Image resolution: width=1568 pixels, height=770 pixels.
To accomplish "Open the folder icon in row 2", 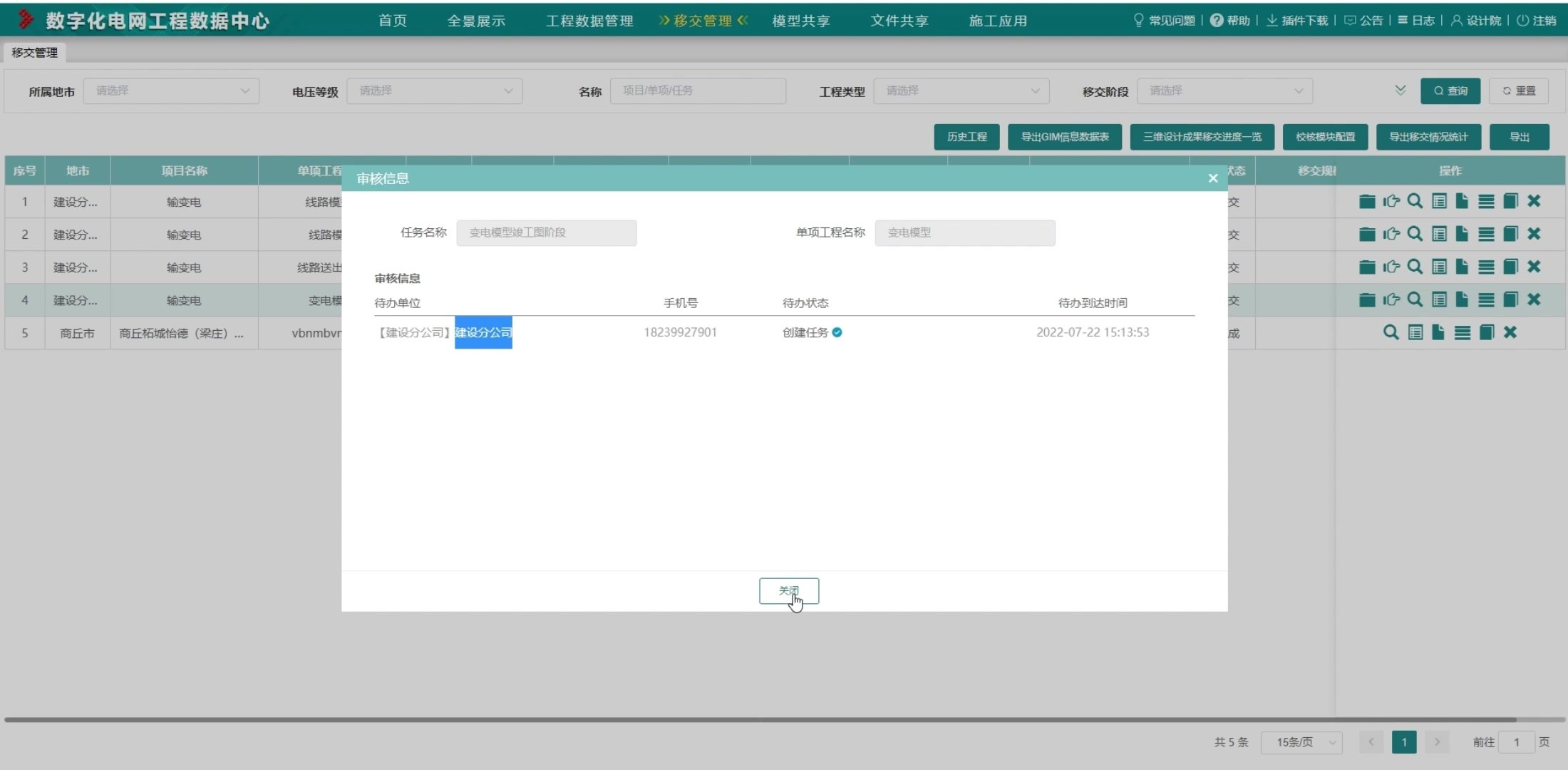I will coord(1367,234).
